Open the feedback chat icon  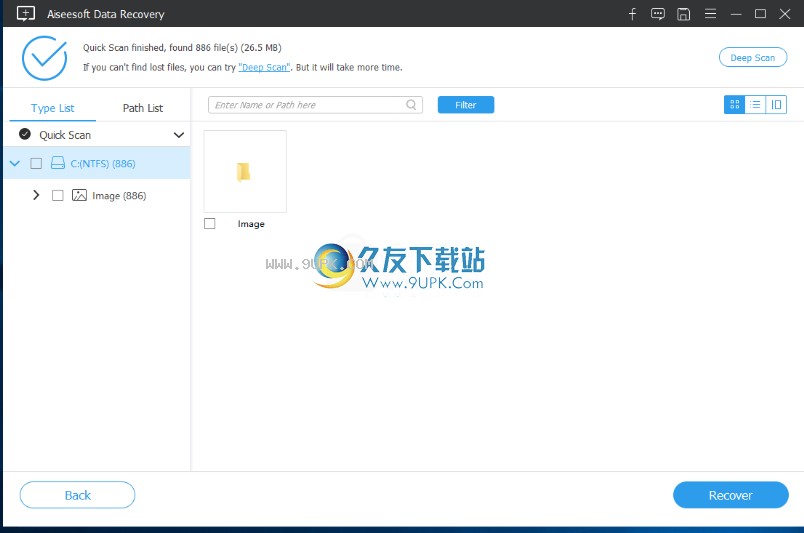[658, 14]
